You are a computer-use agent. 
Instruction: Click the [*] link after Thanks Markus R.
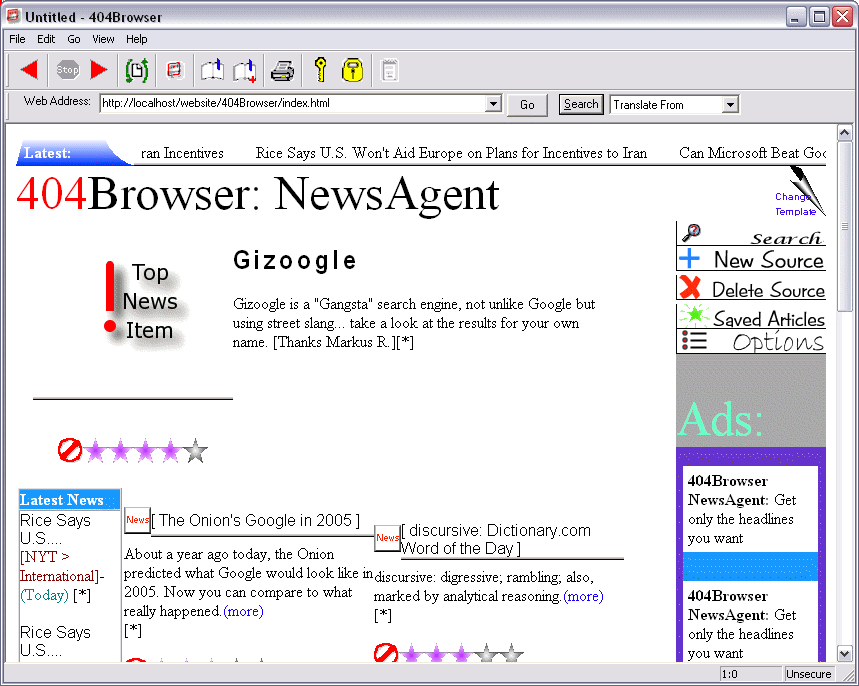(405, 342)
